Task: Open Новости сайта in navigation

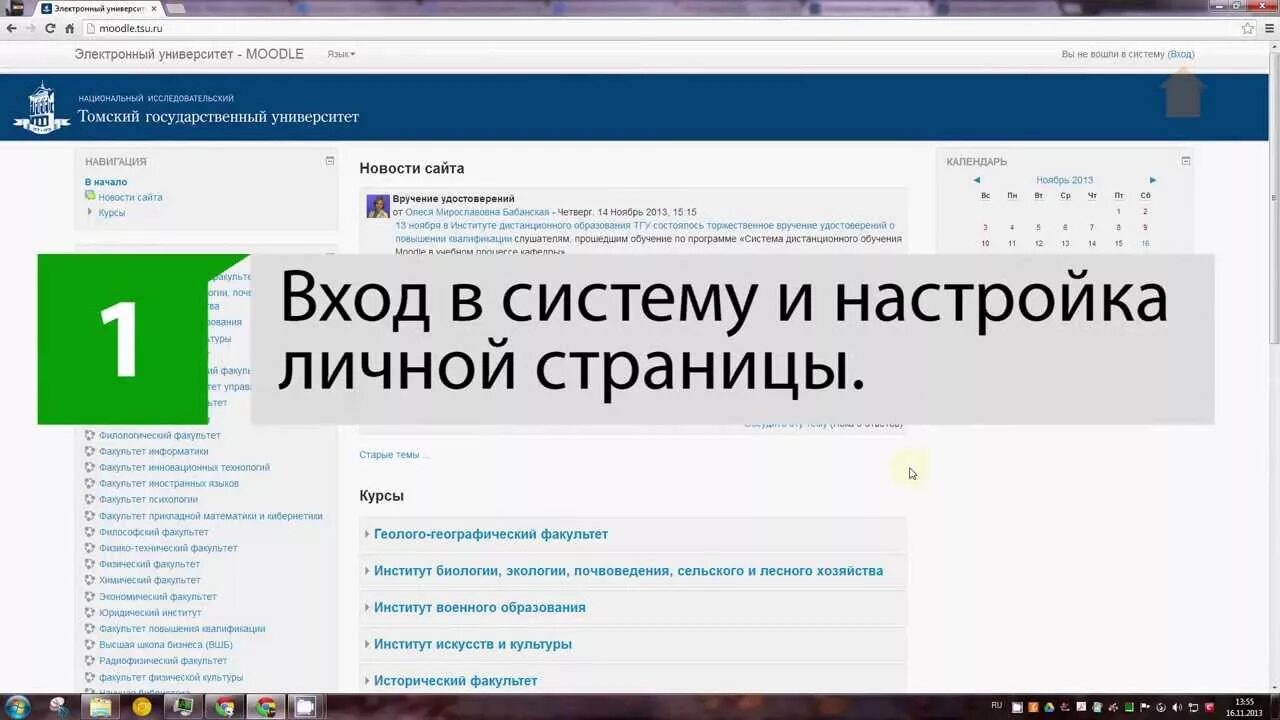Action: click(130, 197)
